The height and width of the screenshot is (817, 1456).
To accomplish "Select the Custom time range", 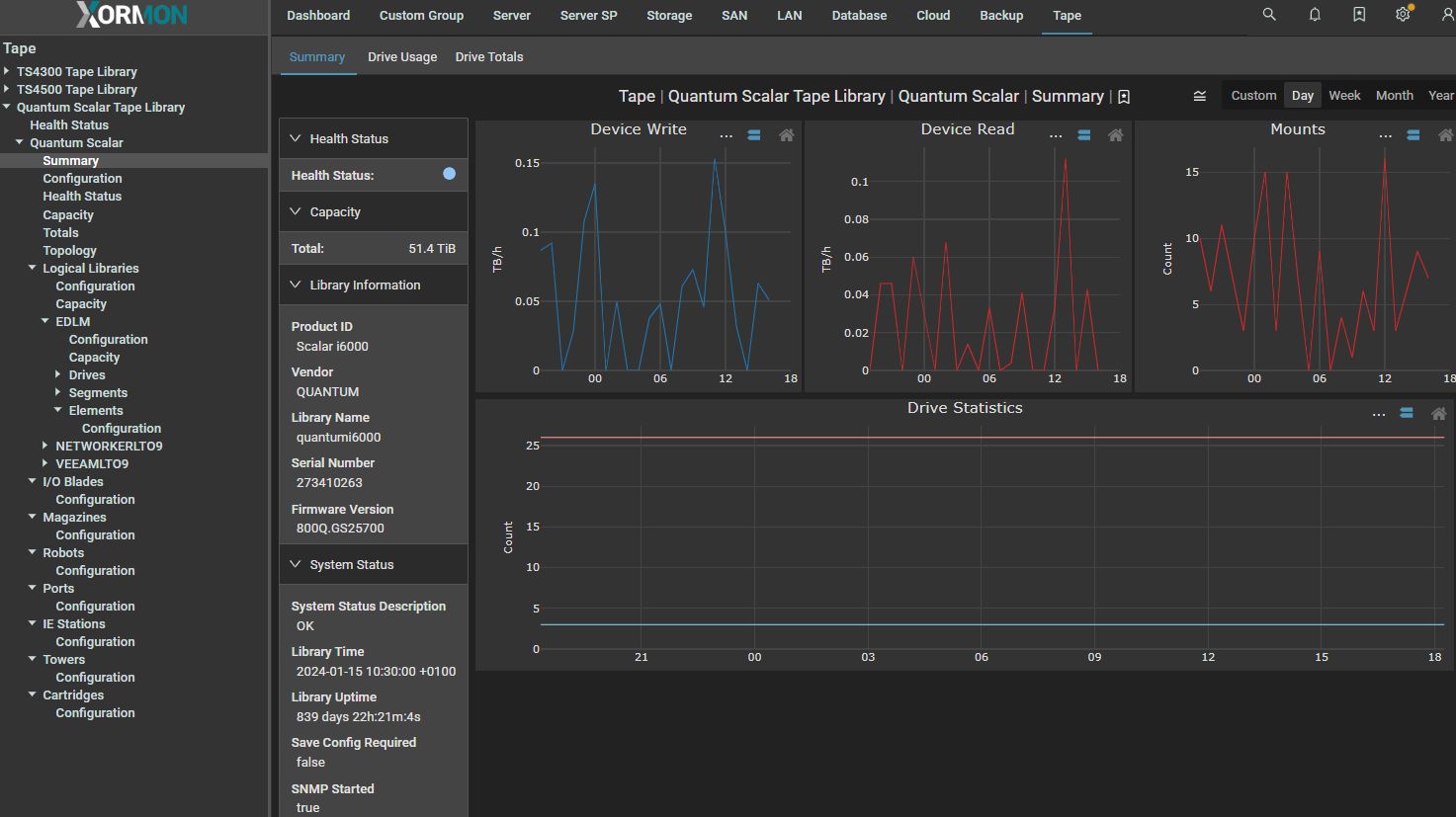I will click(1253, 96).
